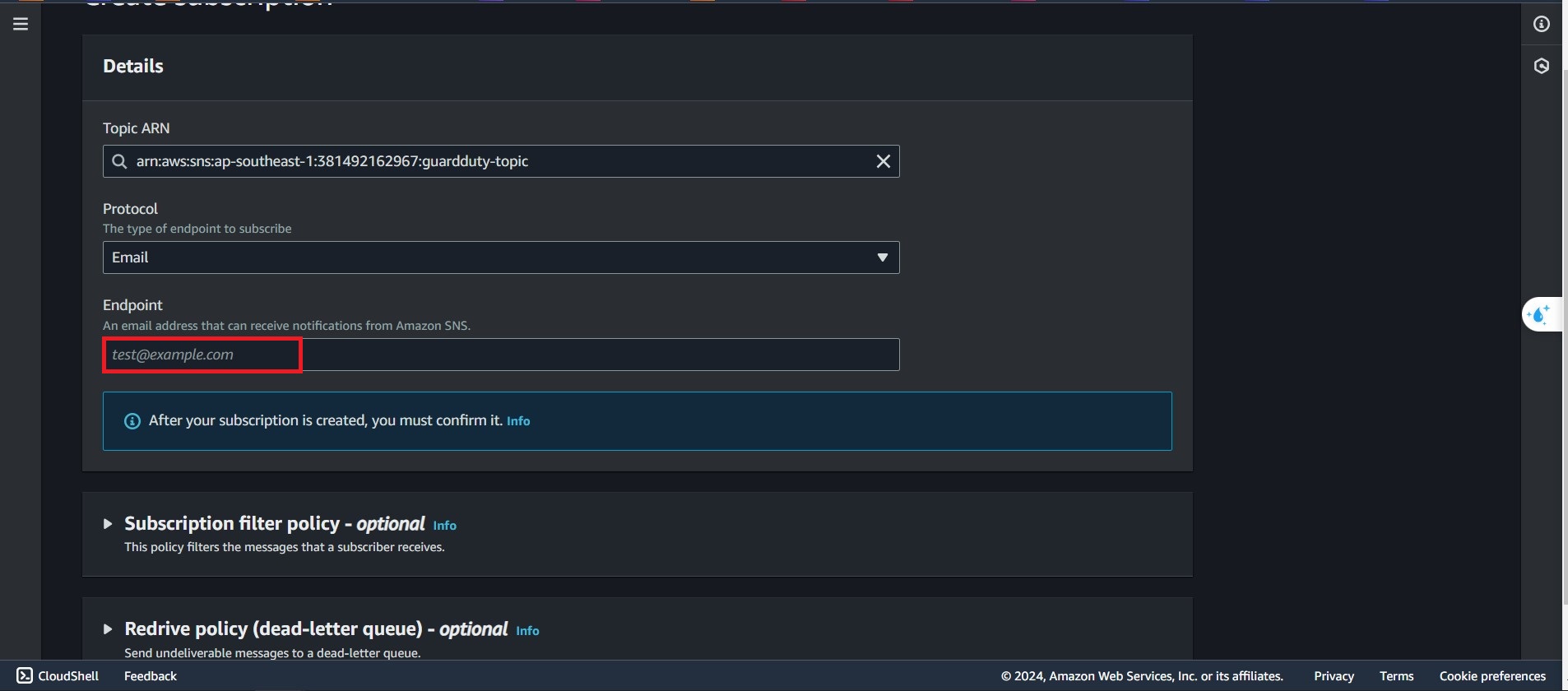
Task: Click the search icon in Topic ARN
Action: 119,161
